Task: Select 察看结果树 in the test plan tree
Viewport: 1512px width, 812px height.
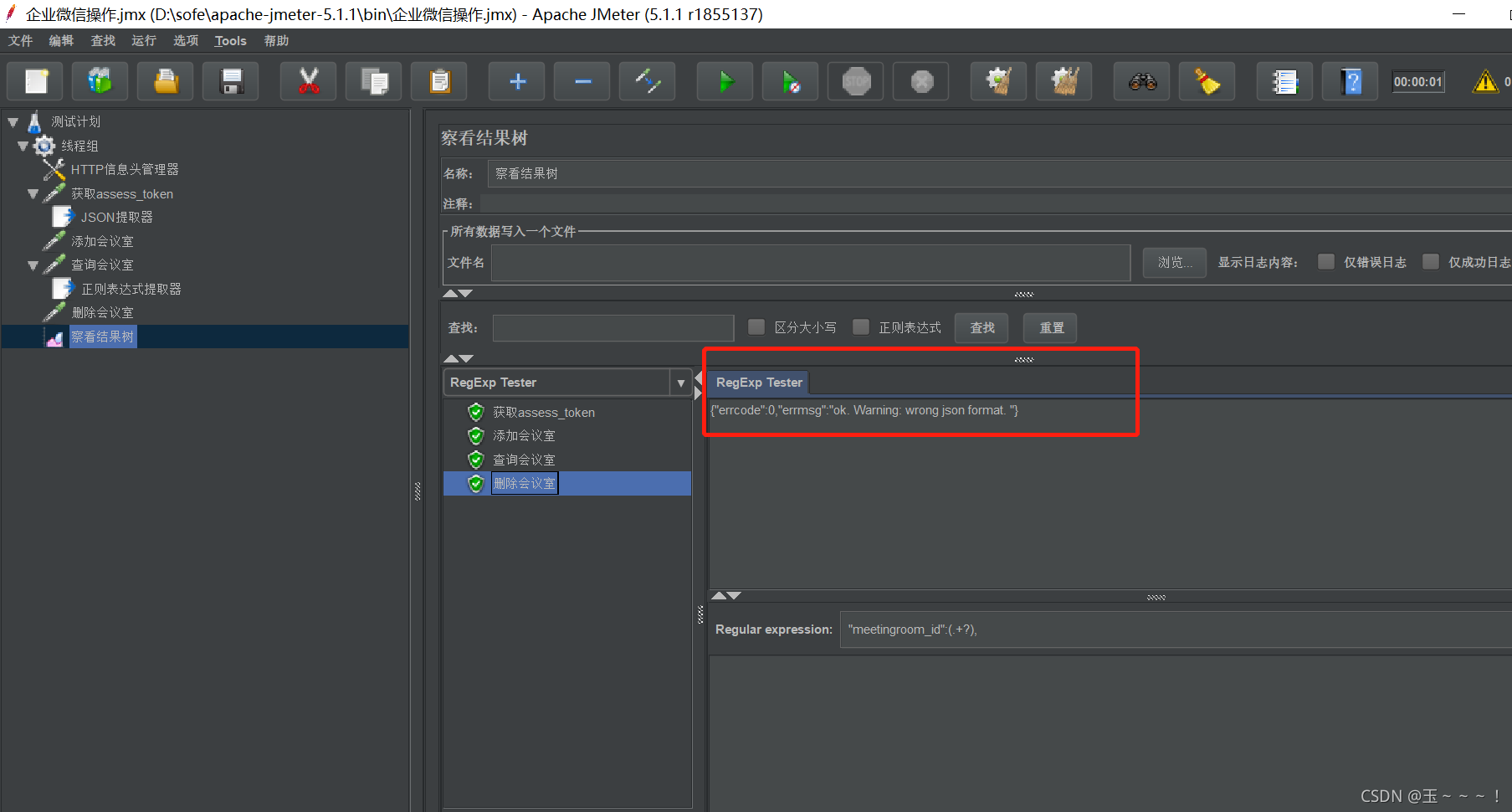Action: click(x=102, y=337)
